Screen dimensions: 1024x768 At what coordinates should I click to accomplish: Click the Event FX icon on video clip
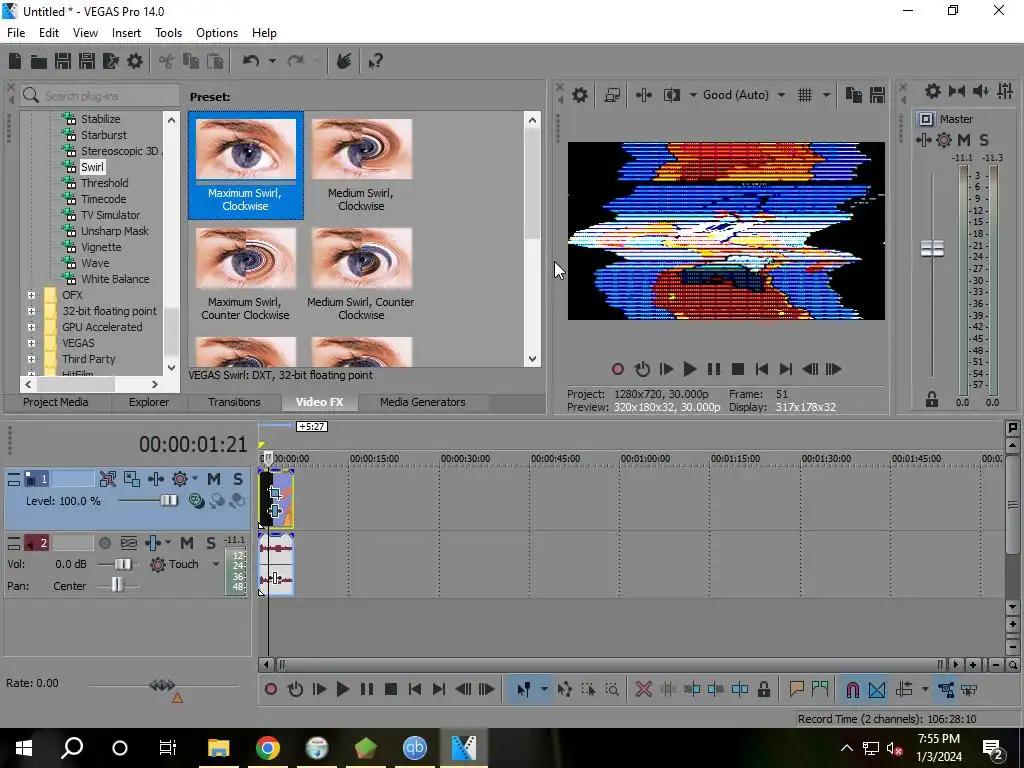coord(275,511)
